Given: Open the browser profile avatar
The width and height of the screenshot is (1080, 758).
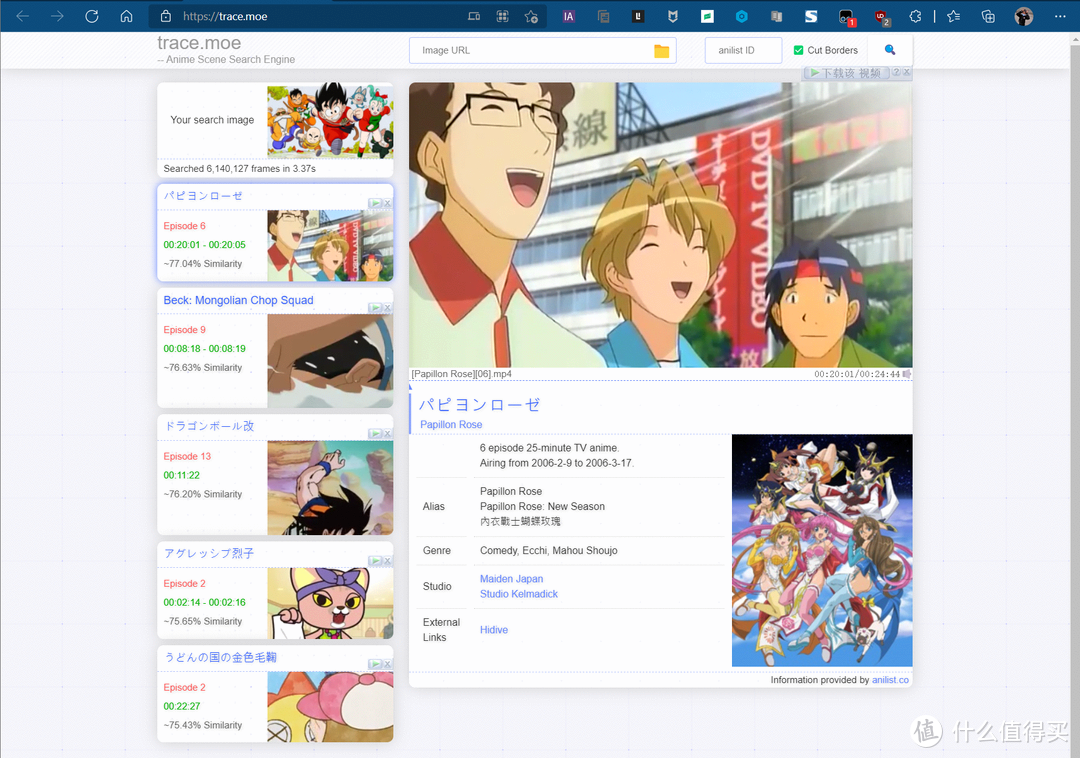Looking at the screenshot, I should [x=1024, y=17].
